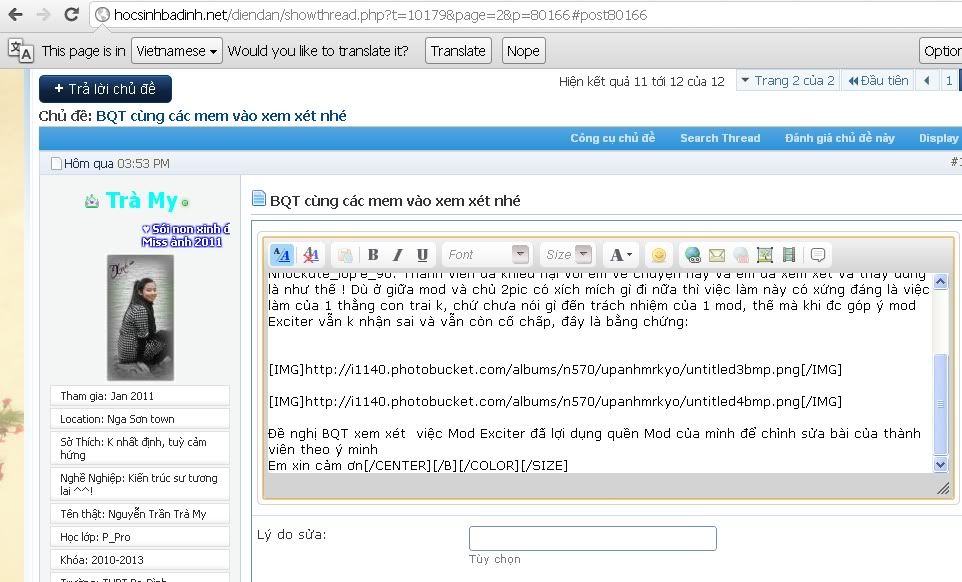Click the insert video filmstrip icon
This screenshot has height=582, width=962.
click(x=789, y=255)
